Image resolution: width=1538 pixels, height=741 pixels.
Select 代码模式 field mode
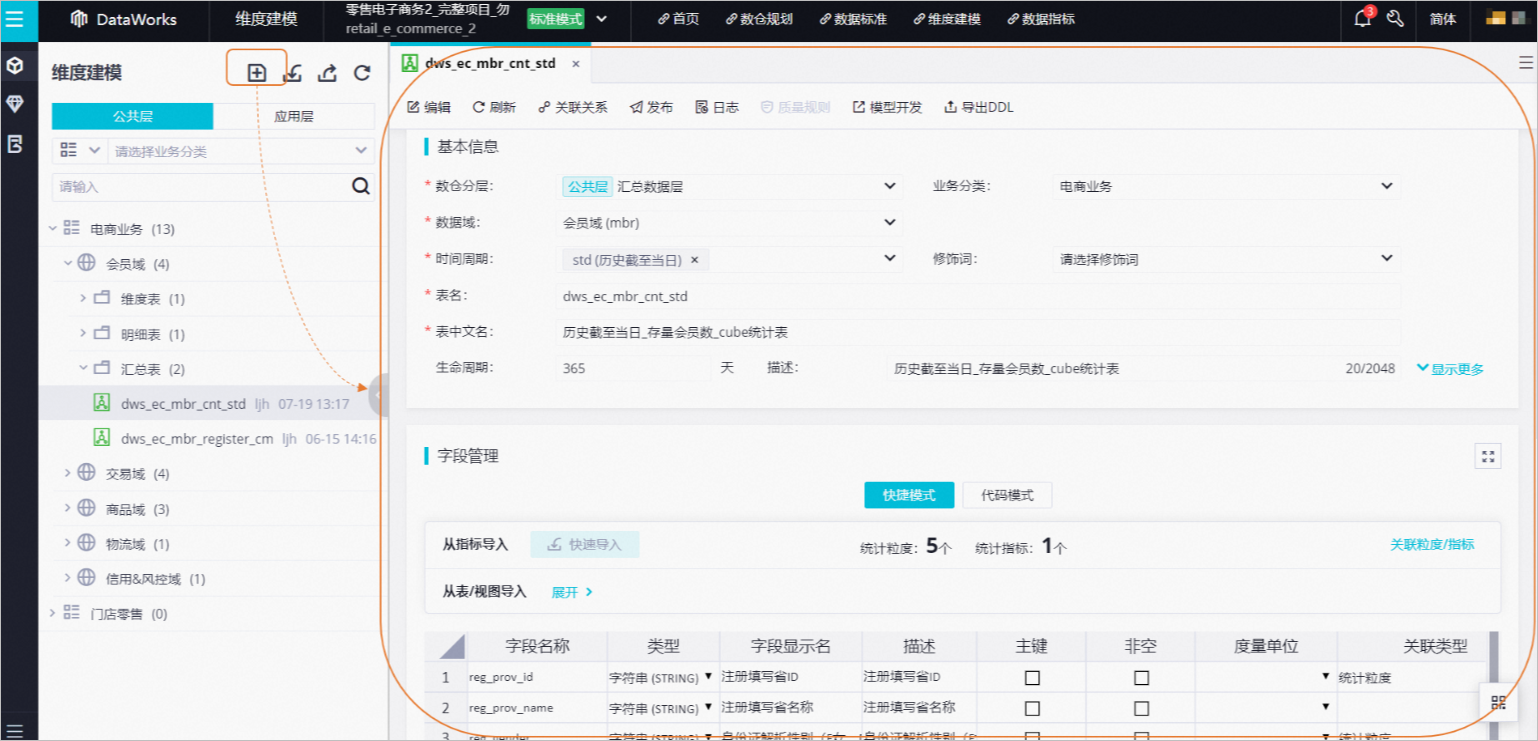1007,495
